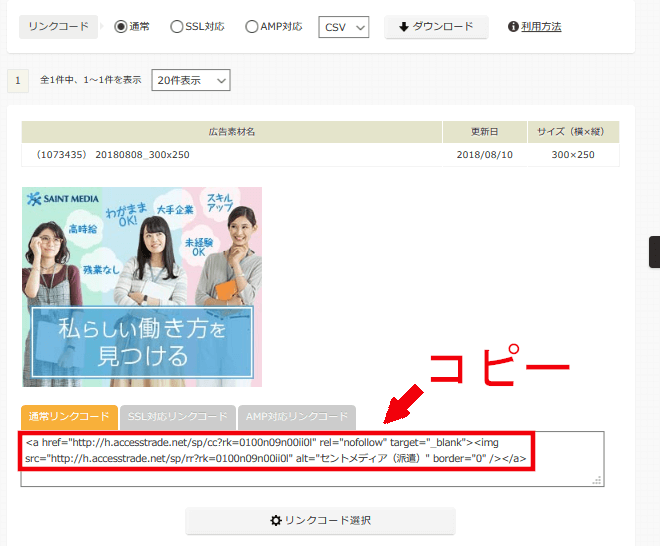Switch to 通常リンクコード tab

(69, 417)
